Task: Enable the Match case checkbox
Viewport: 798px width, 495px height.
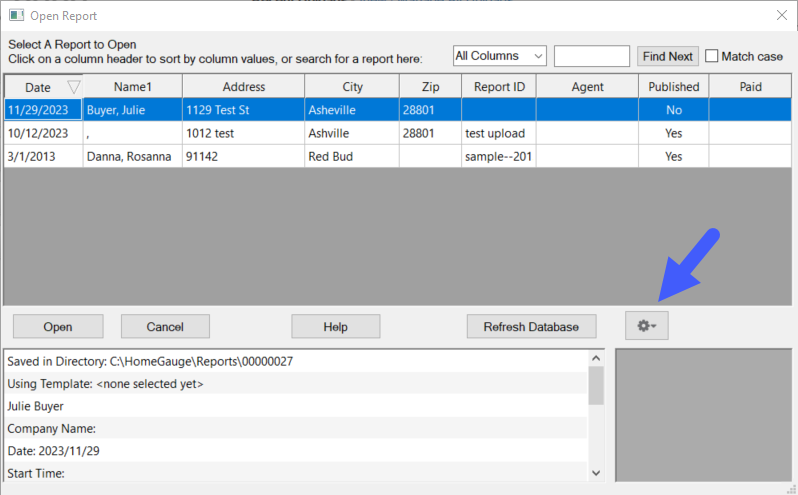Action: (x=713, y=56)
